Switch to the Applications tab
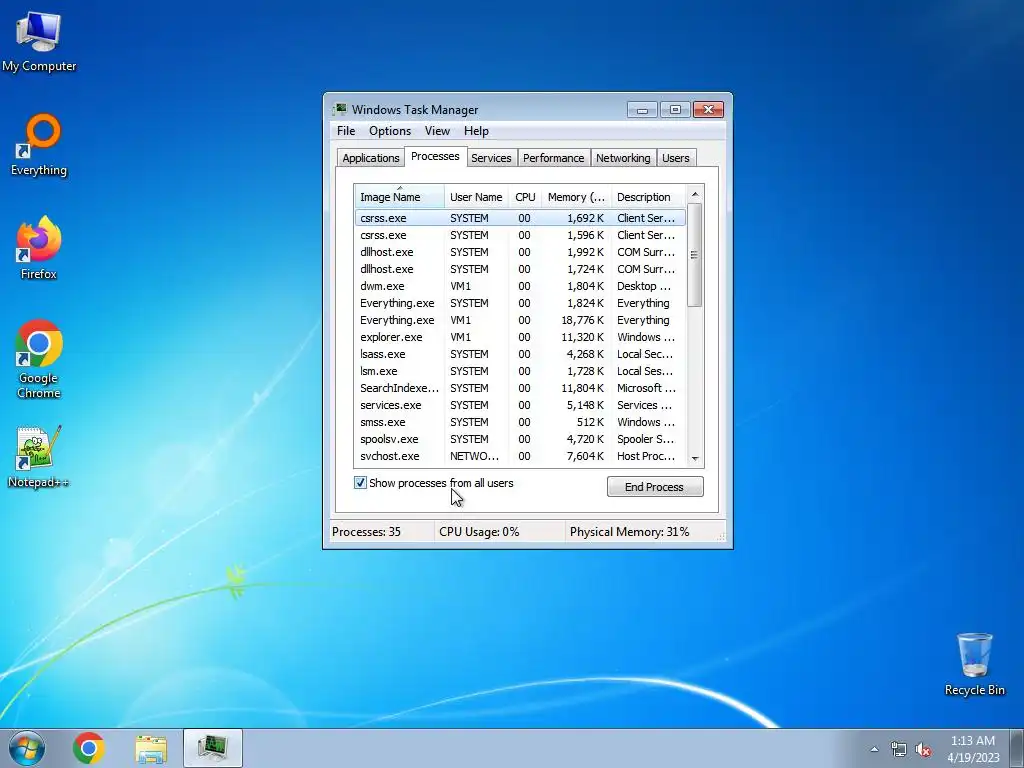 370,158
